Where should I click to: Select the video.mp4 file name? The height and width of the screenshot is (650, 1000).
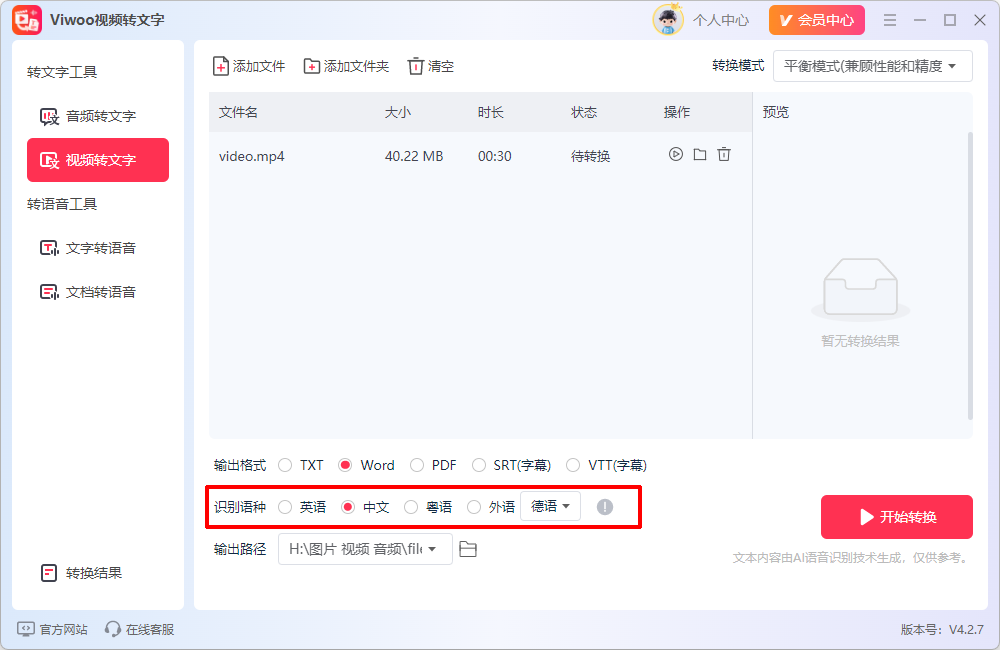coord(251,156)
